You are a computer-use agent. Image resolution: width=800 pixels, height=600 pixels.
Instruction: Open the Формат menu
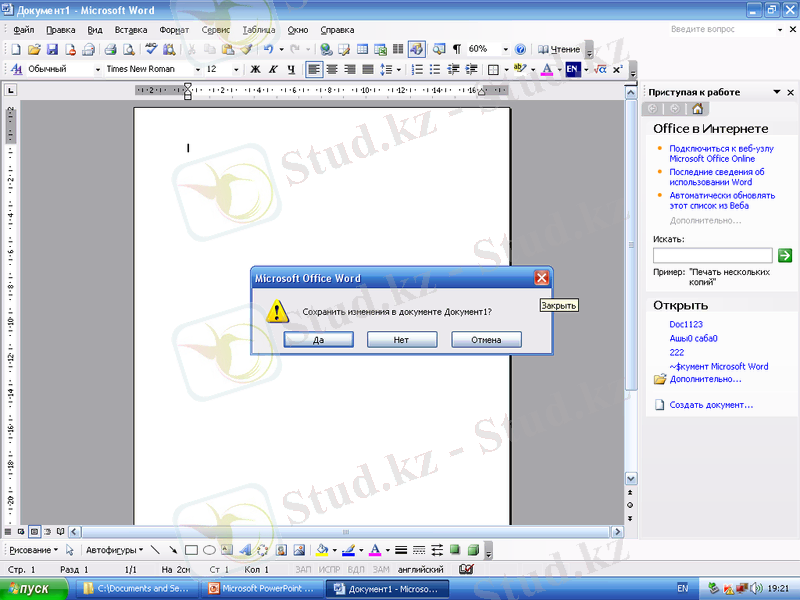174,30
